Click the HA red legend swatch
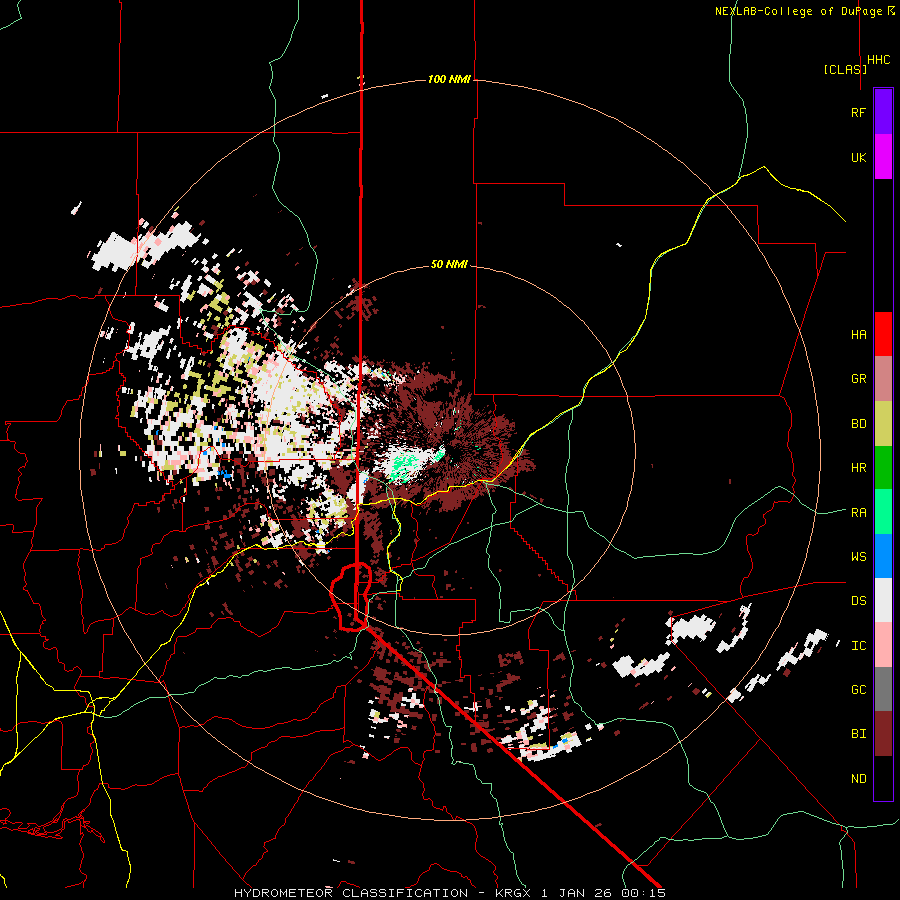 click(883, 334)
